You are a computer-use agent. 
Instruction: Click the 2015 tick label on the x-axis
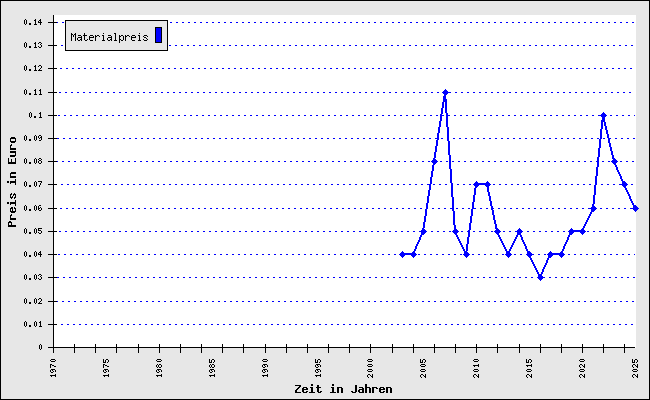click(529, 367)
